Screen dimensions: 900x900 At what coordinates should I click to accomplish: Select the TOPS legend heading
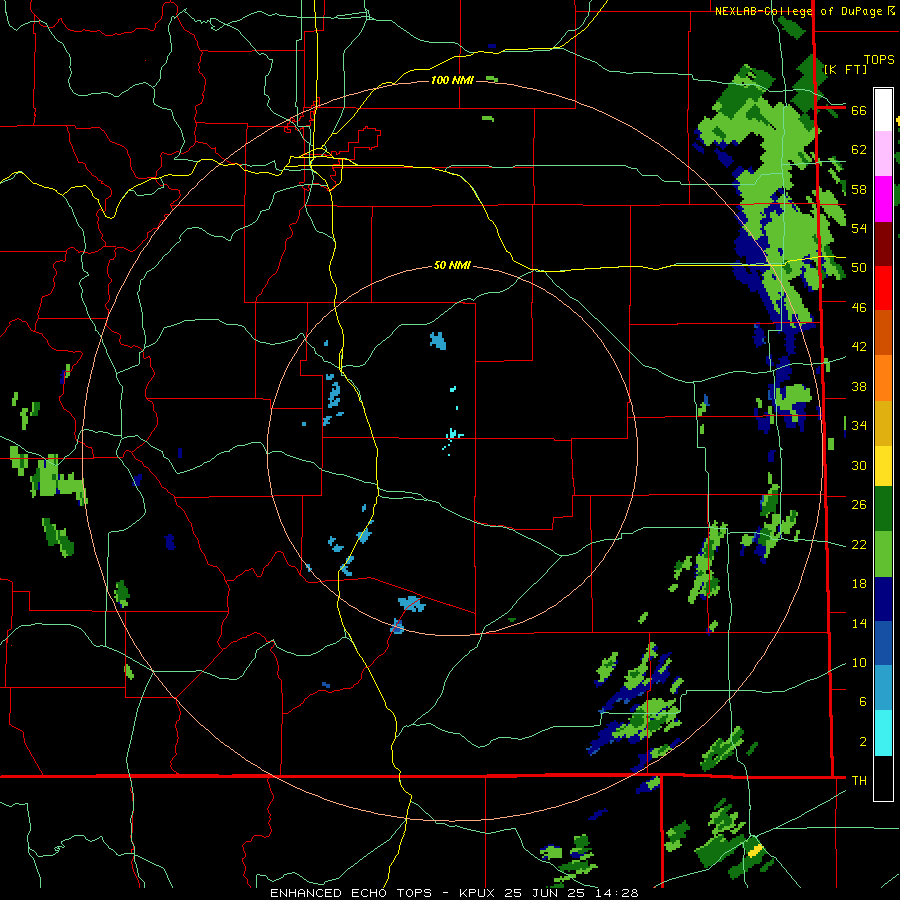(x=879, y=60)
